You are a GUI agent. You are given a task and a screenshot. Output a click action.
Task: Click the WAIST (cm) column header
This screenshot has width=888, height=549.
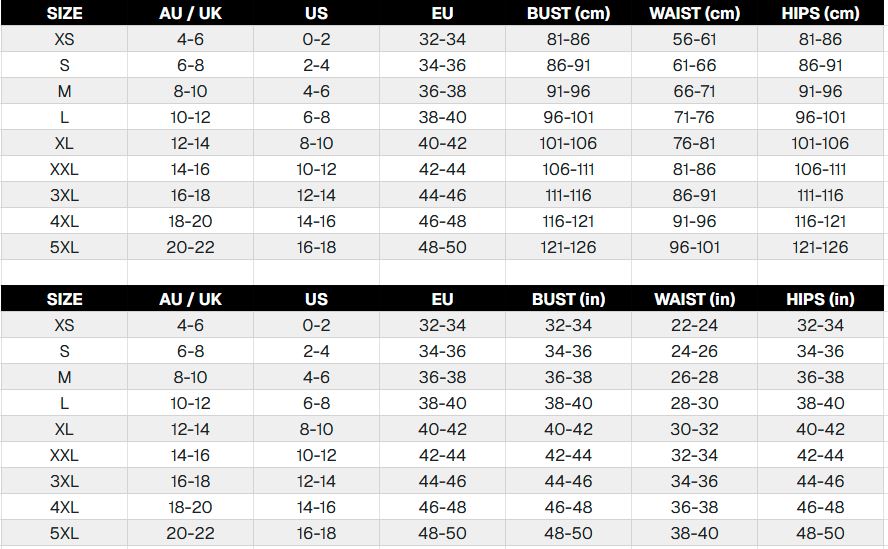(694, 14)
